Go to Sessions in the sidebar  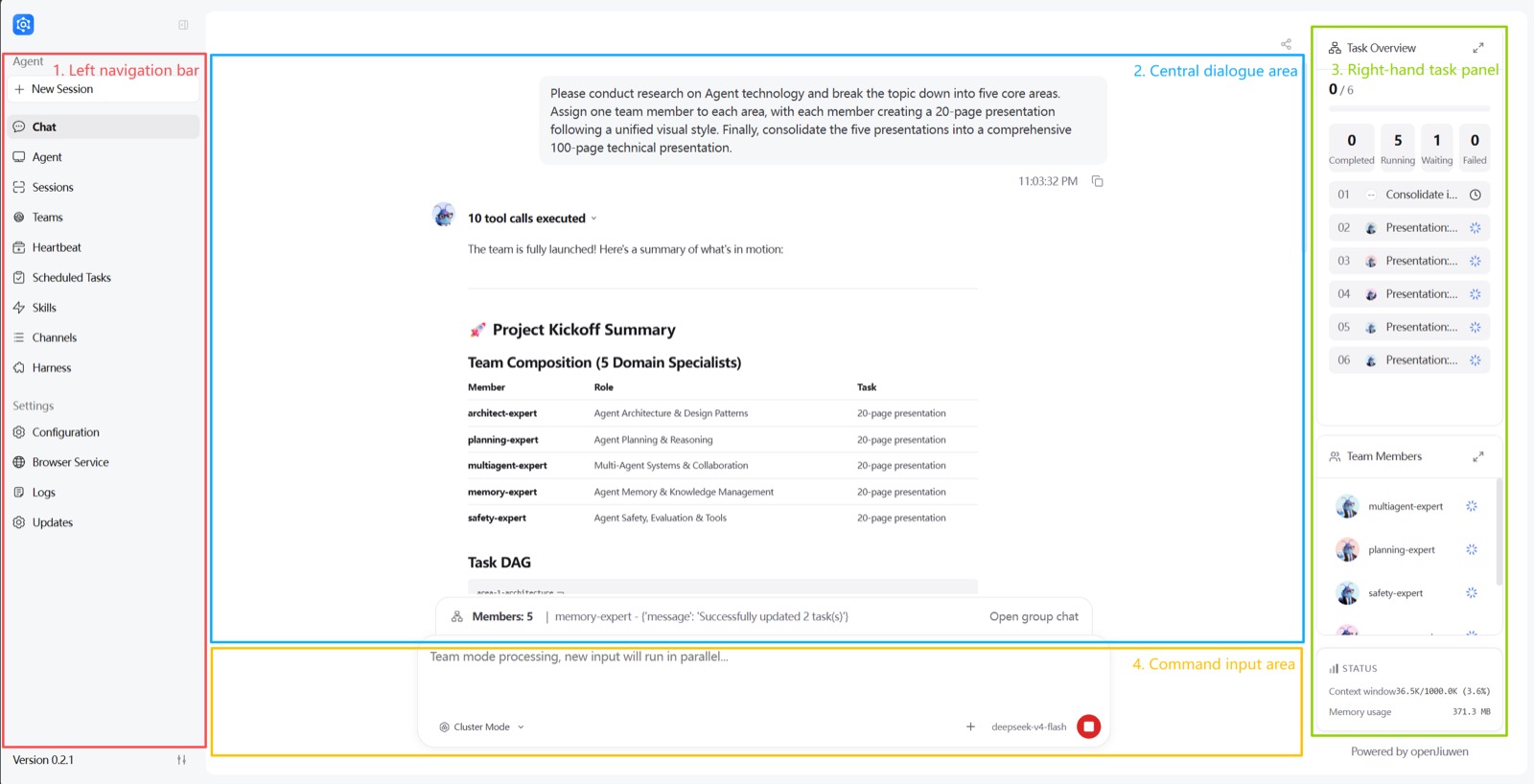click(x=105, y=187)
